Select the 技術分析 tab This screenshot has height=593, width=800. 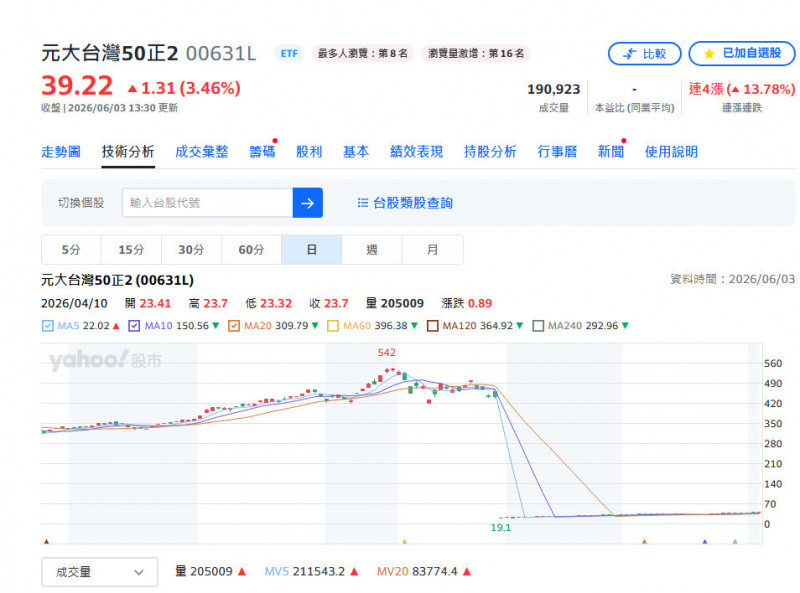click(128, 152)
